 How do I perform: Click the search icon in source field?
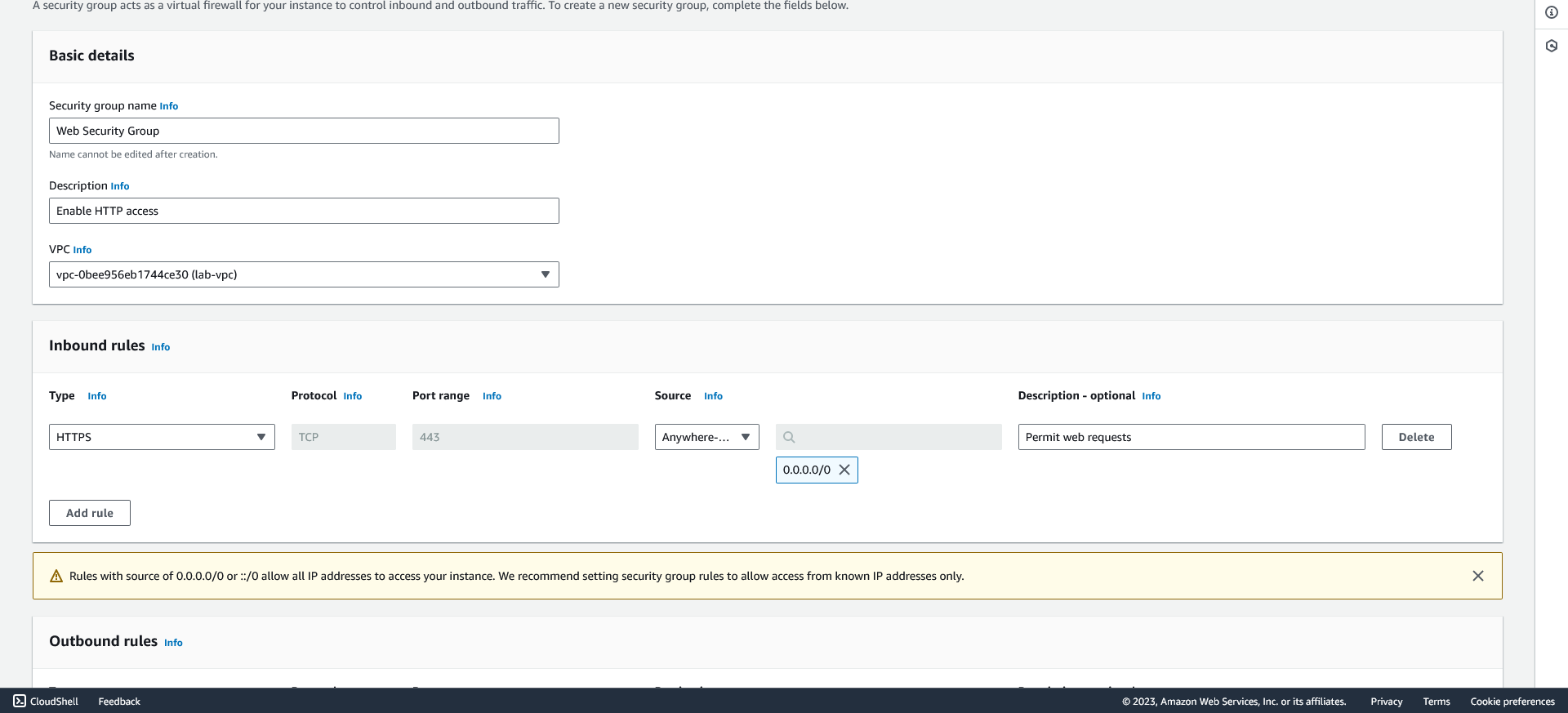click(x=789, y=437)
